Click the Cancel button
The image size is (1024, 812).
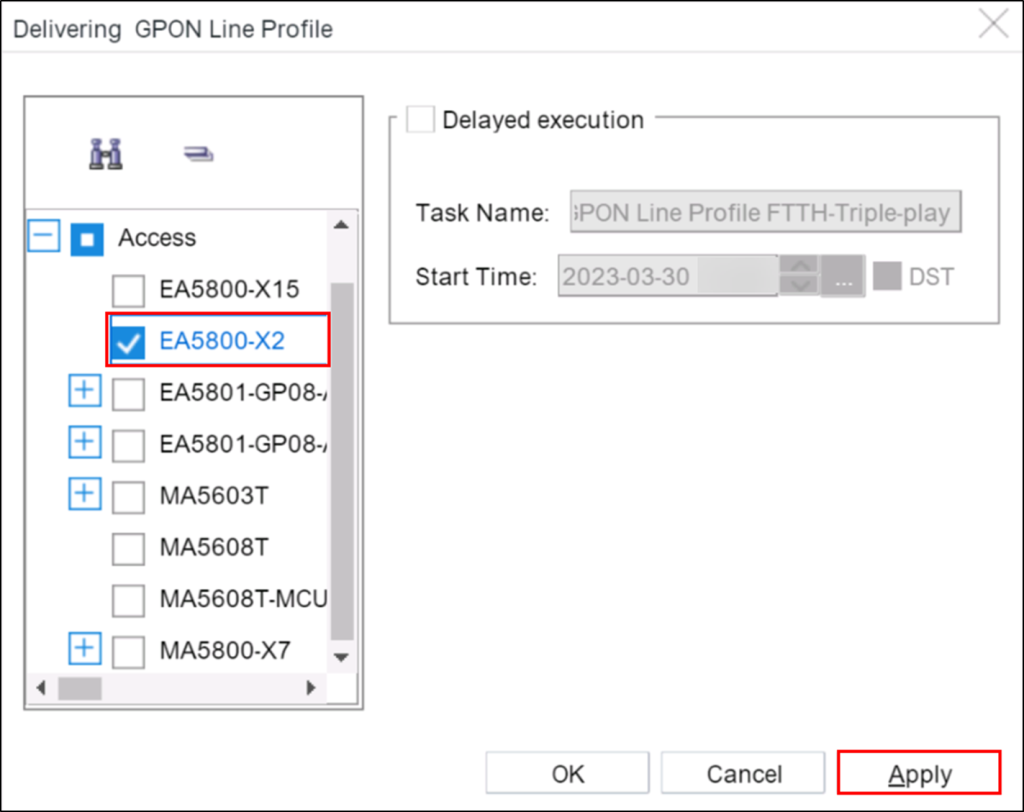[744, 772]
